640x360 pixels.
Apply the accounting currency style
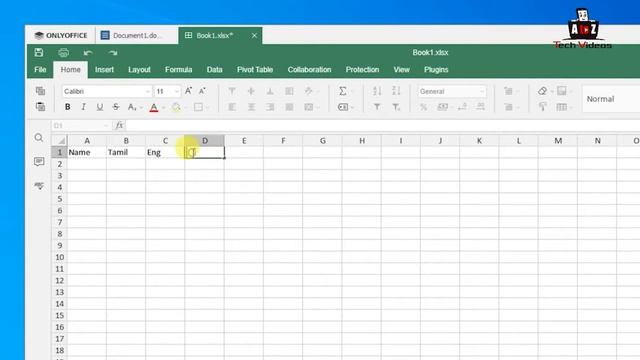[x=442, y=107]
